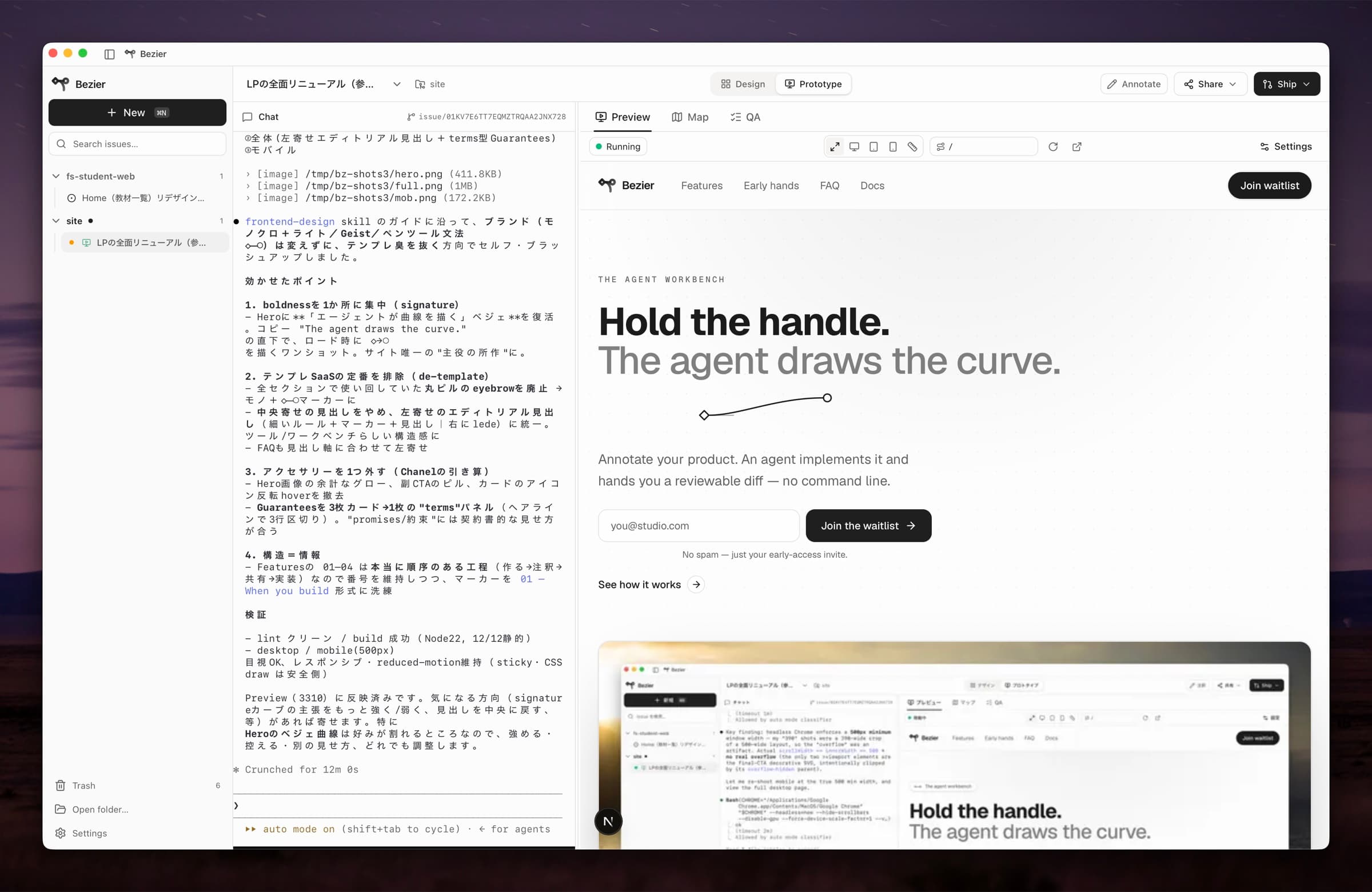Switch to the Map tab

(x=690, y=117)
